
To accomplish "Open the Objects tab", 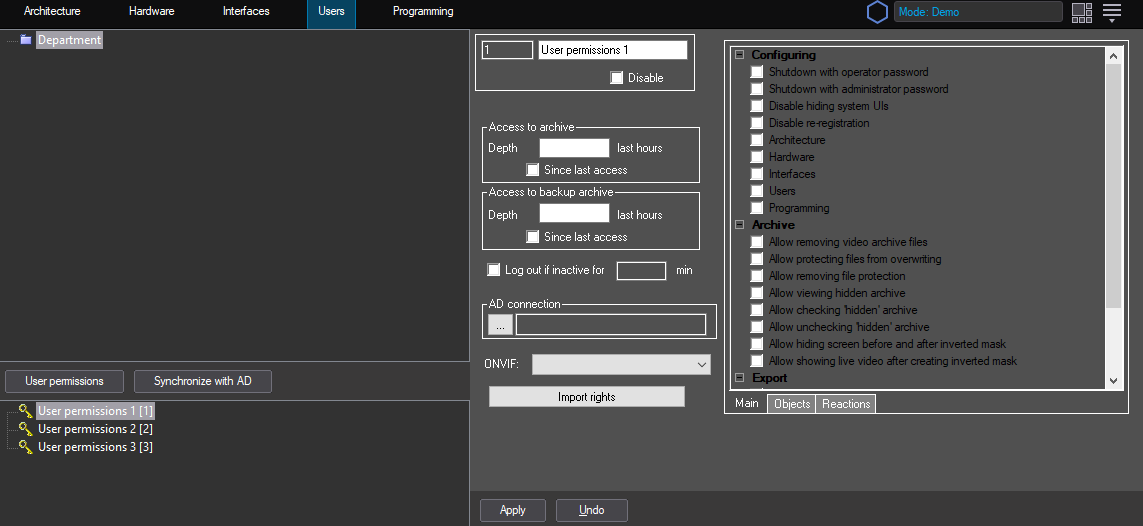I will [792, 404].
